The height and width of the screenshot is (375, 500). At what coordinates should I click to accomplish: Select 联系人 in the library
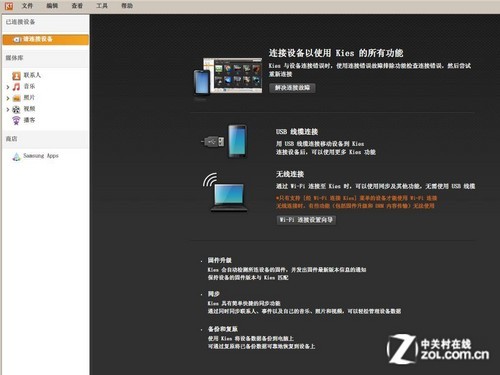[32, 75]
